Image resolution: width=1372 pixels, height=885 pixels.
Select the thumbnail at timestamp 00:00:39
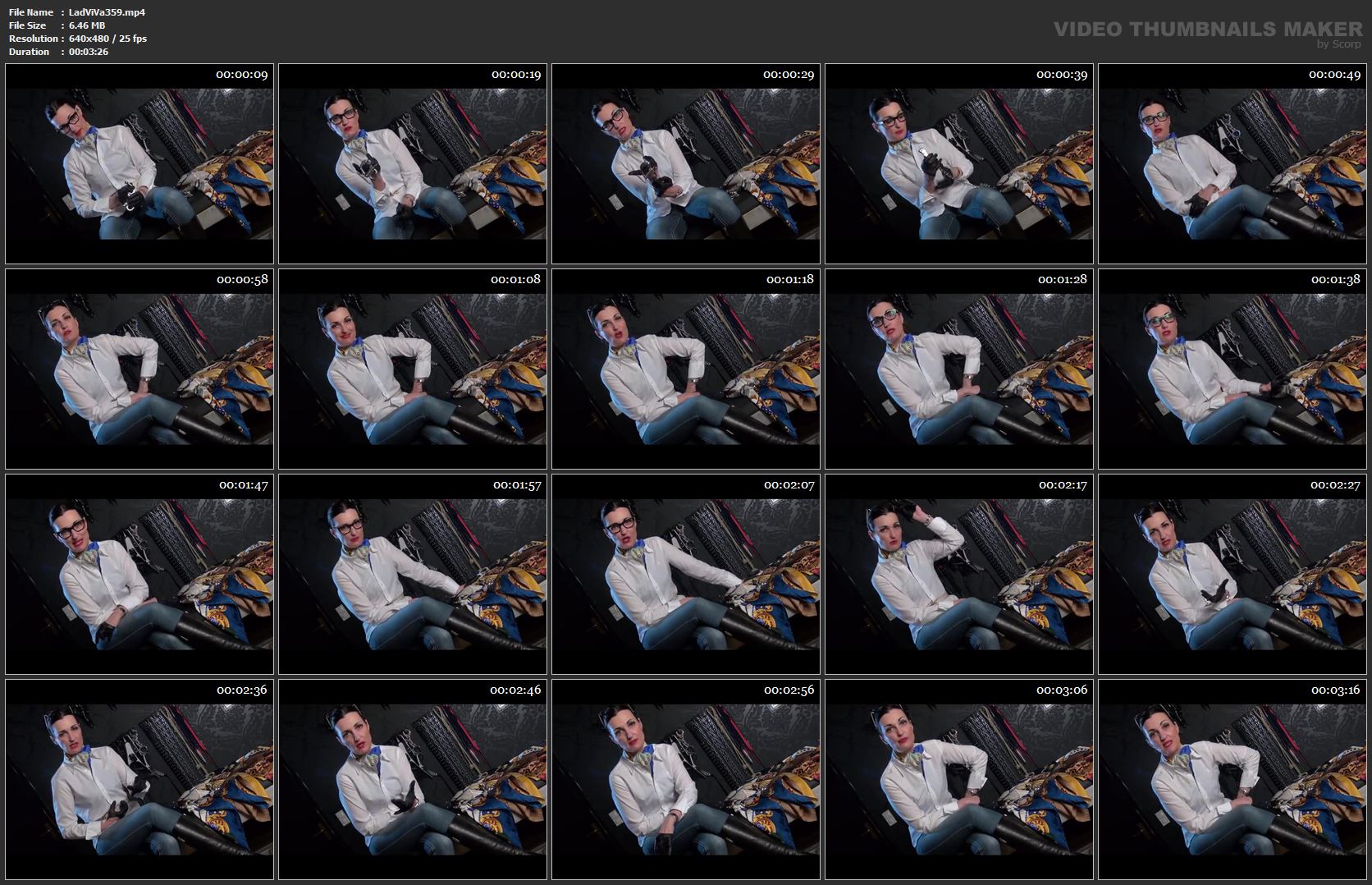[x=959, y=163]
